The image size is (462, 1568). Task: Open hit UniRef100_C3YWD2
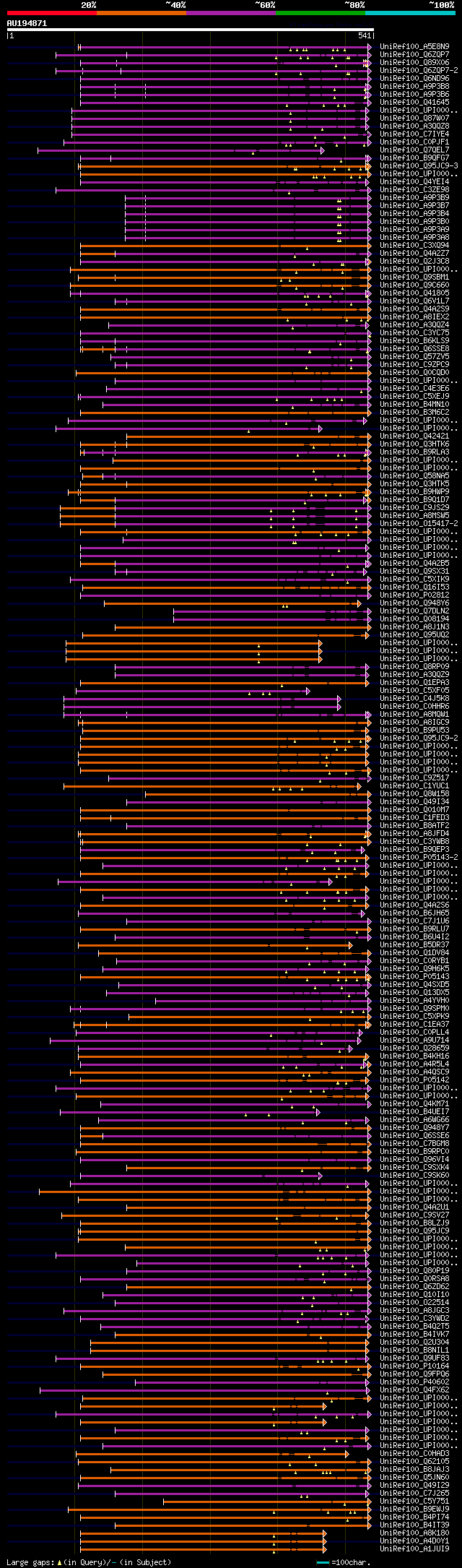[x=414, y=1319]
